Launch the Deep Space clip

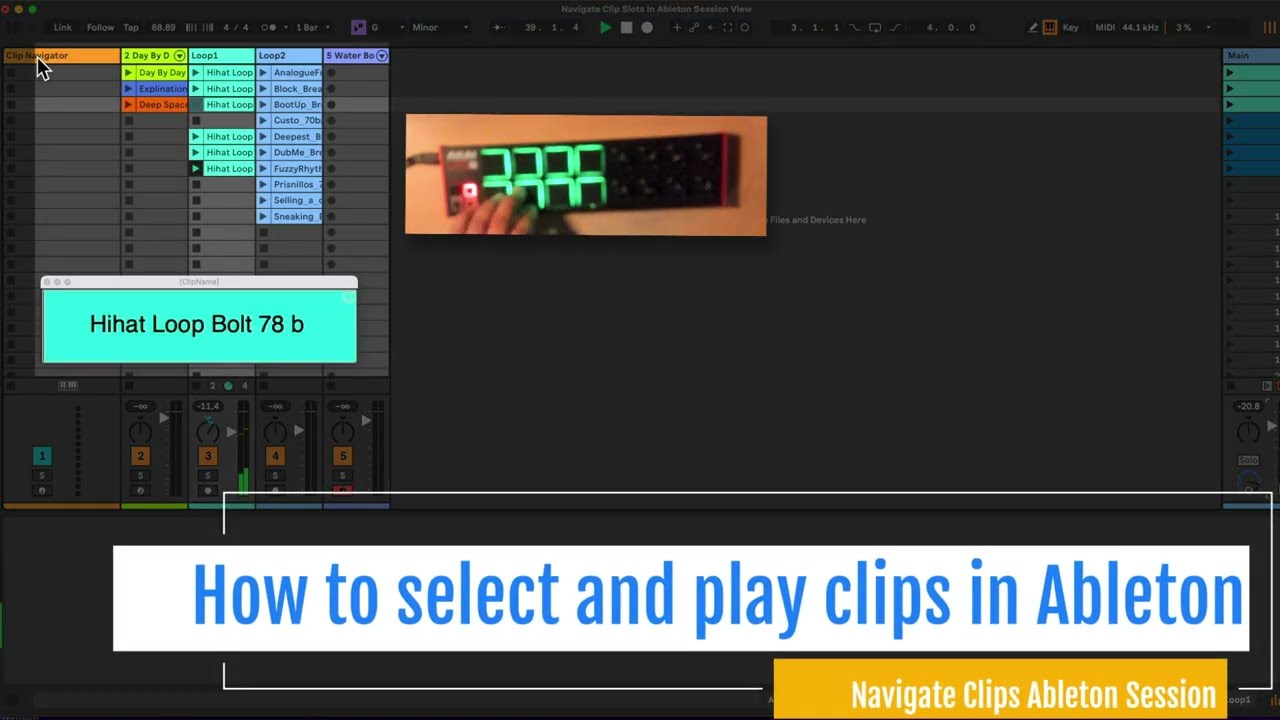(x=128, y=105)
